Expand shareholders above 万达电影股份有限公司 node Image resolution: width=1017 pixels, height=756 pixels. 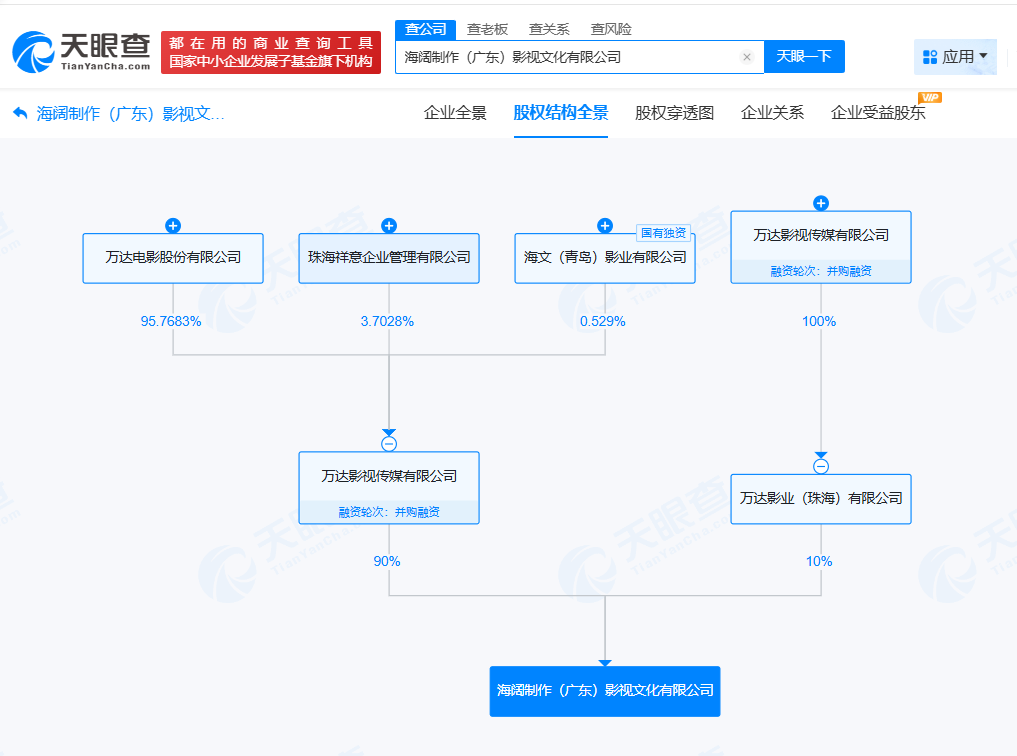click(173, 226)
